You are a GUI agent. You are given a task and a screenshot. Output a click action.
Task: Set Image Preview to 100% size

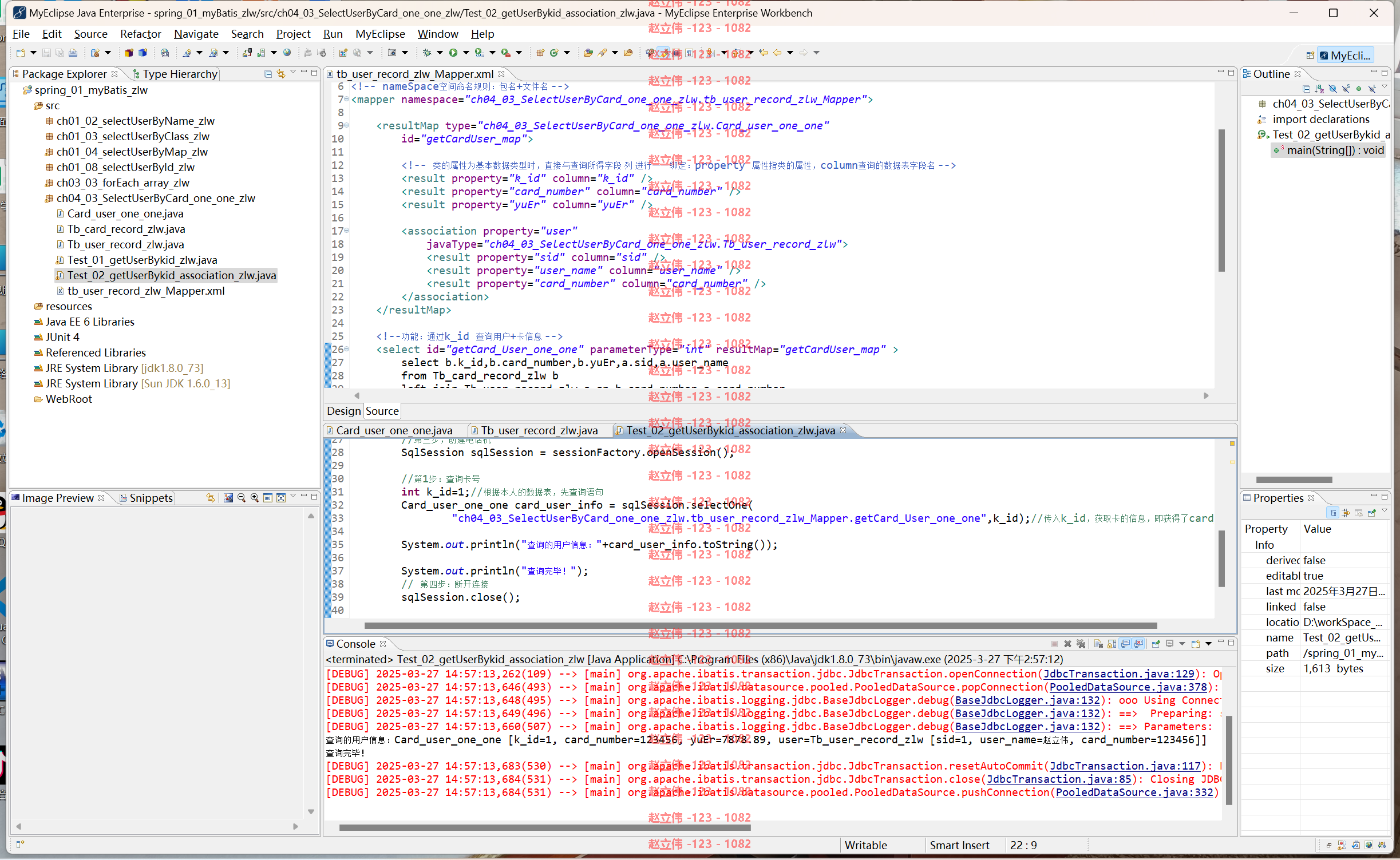pos(268,498)
